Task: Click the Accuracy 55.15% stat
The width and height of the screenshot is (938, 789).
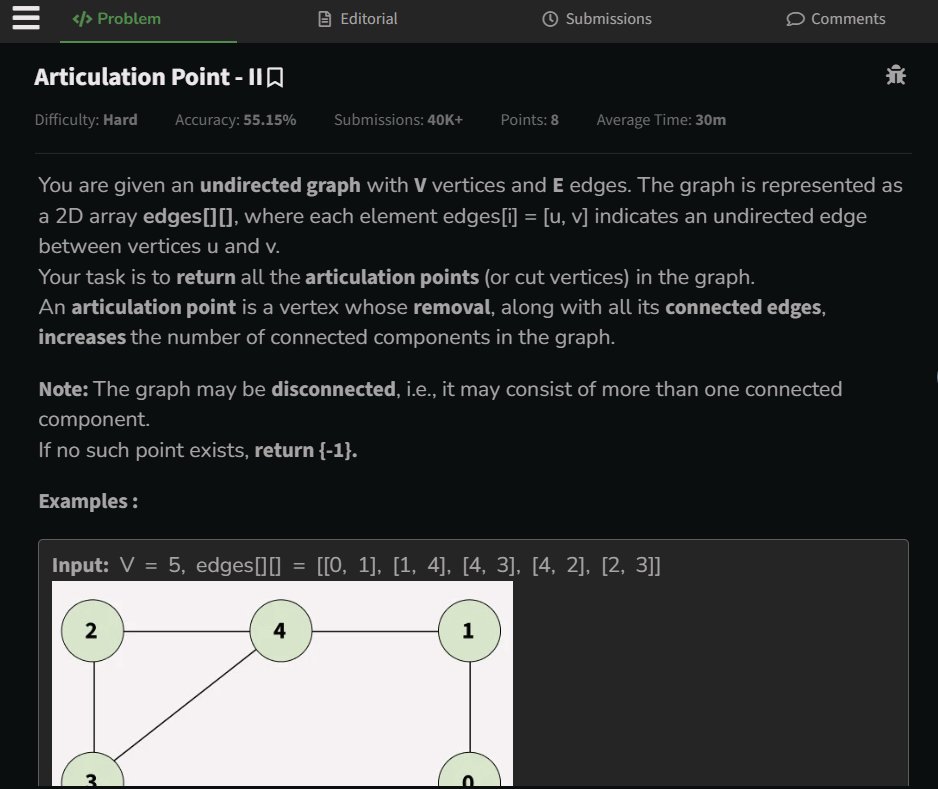Action: [x=235, y=120]
